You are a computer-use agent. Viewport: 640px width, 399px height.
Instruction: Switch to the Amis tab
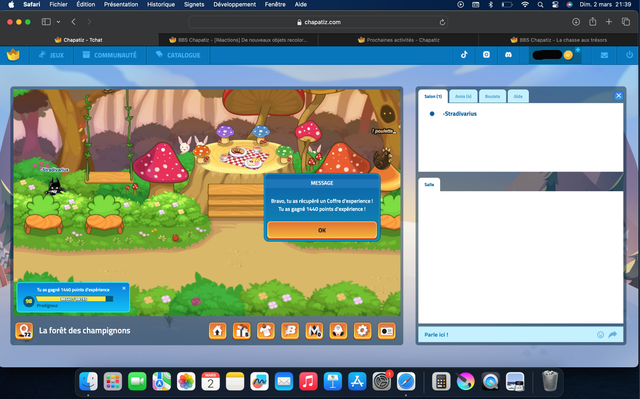click(463, 96)
